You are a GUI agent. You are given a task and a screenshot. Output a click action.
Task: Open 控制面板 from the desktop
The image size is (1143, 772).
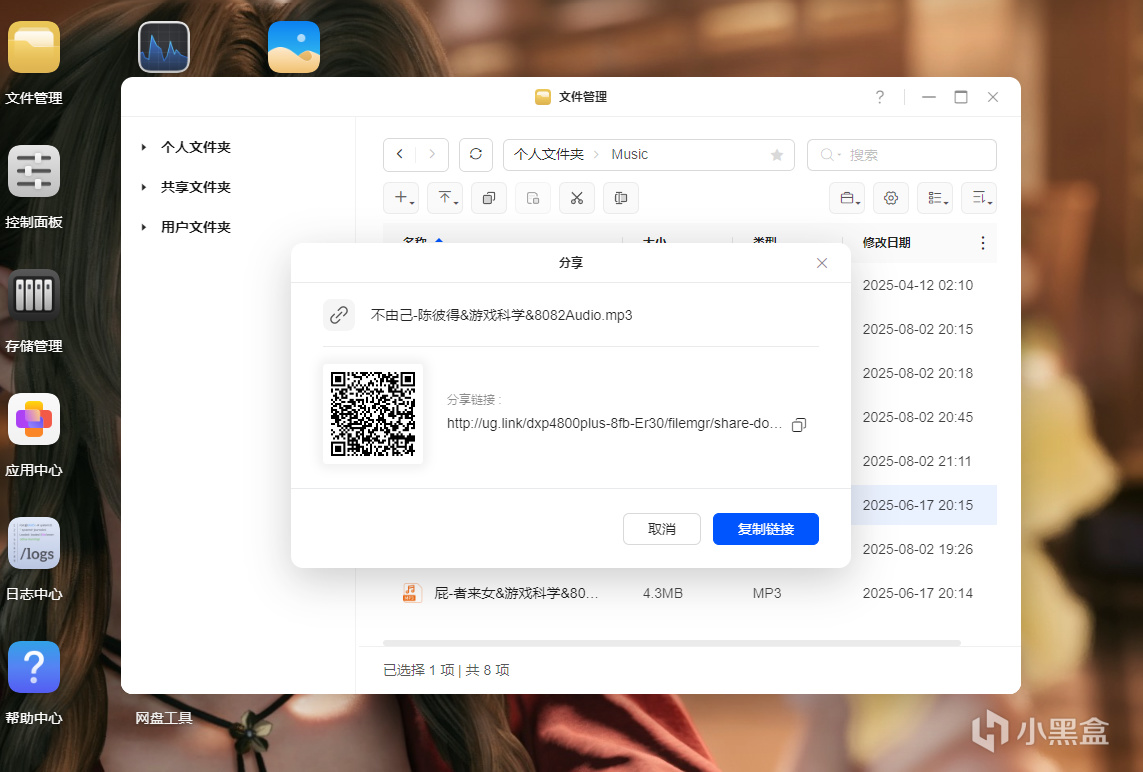coord(34,171)
